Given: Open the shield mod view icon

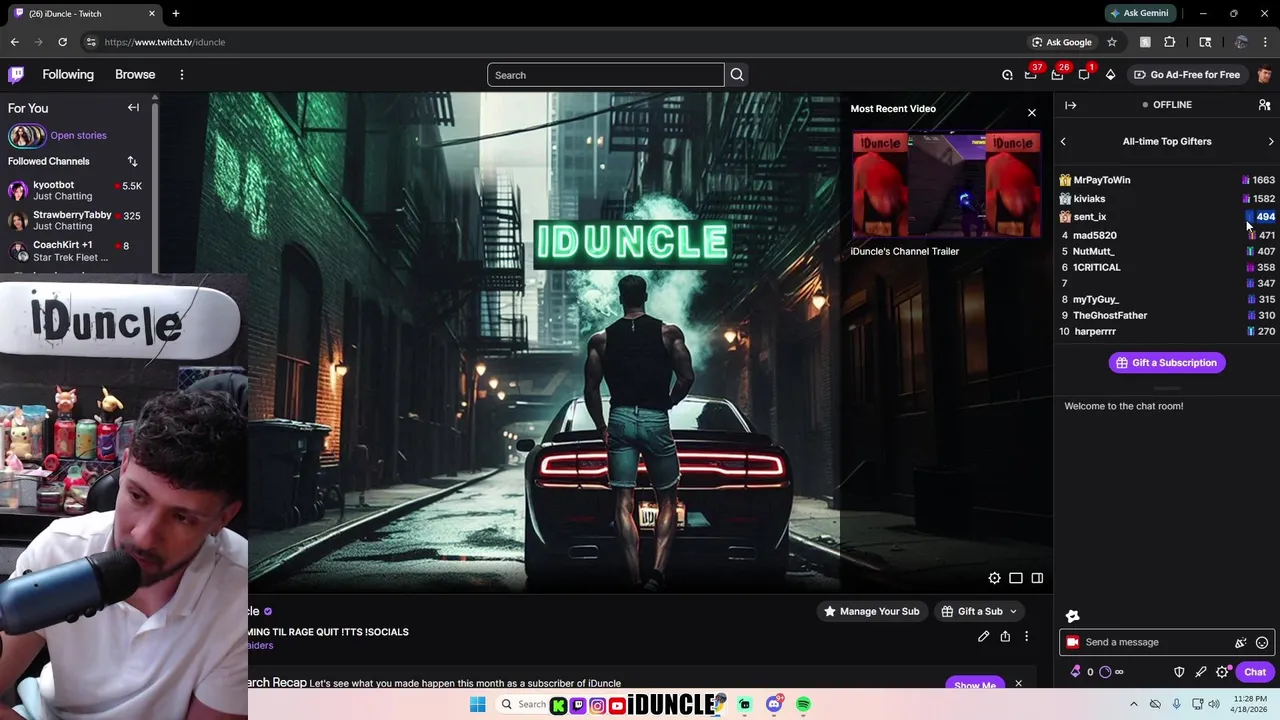Looking at the screenshot, I should tap(1179, 672).
